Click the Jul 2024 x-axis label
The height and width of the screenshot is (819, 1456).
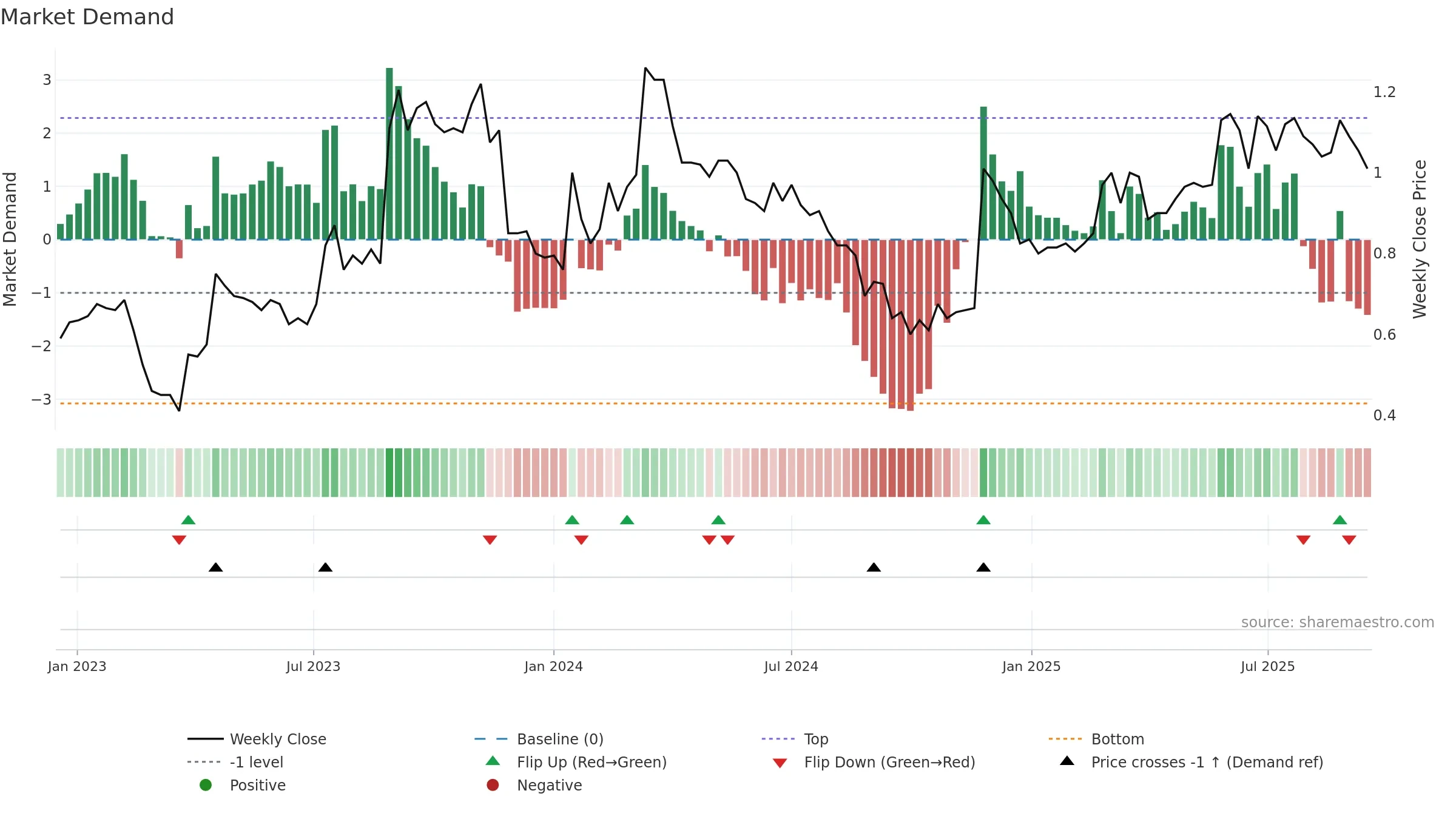tap(791, 666)
